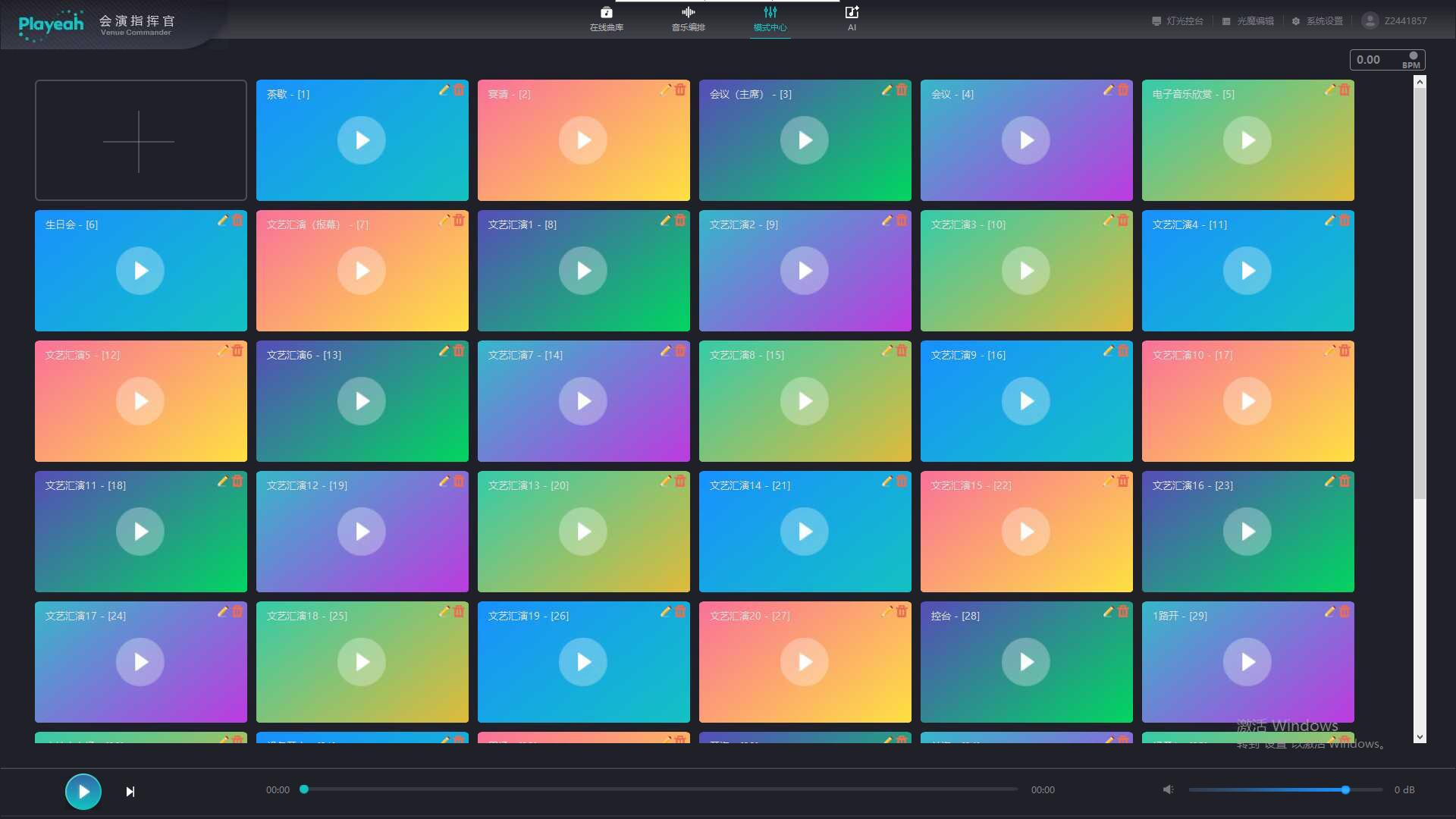Click the user account Z2441857
This screenshot has width=1456, height=819.
[1394, 20]
